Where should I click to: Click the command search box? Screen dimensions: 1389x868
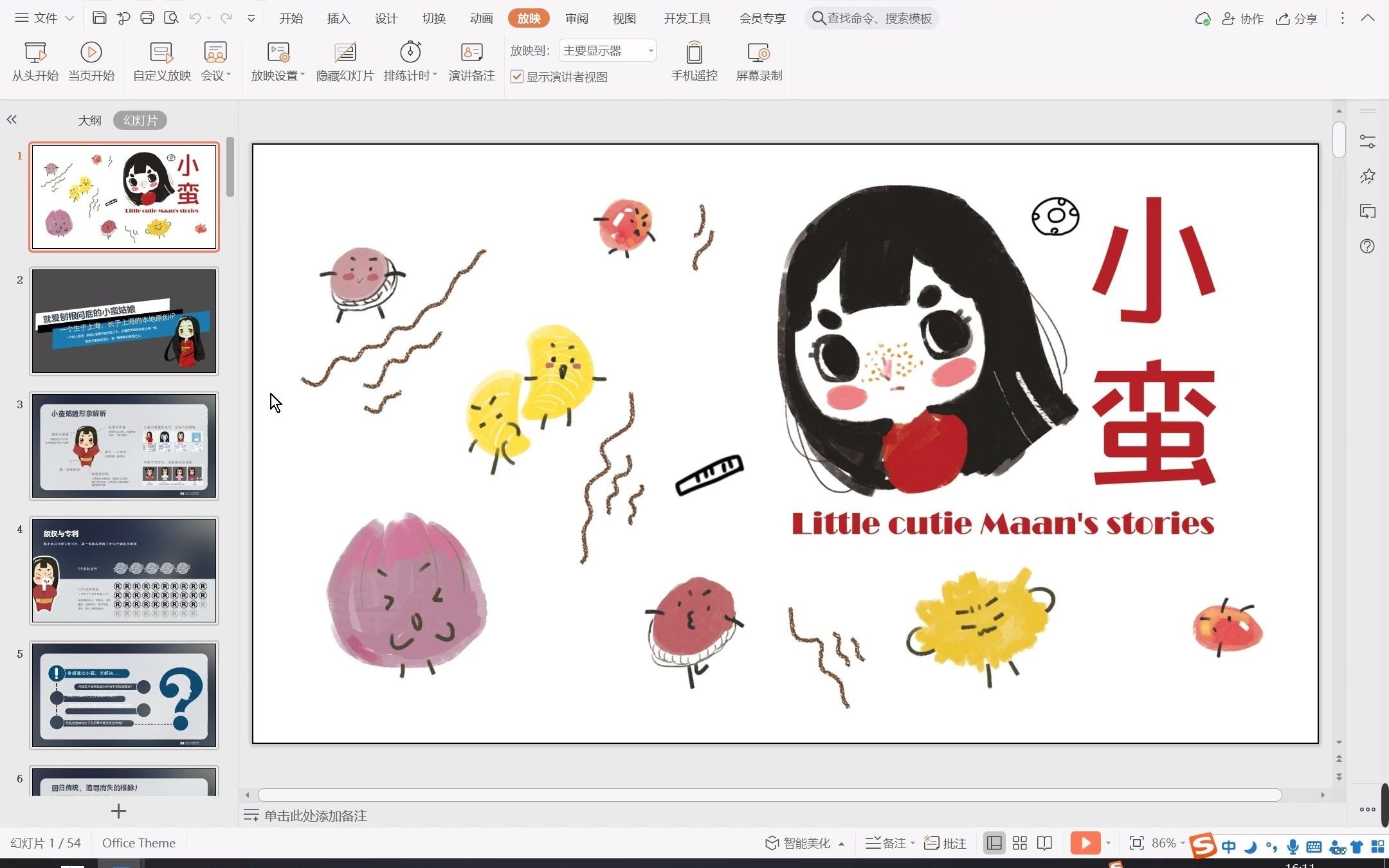[x=872, y=18]
